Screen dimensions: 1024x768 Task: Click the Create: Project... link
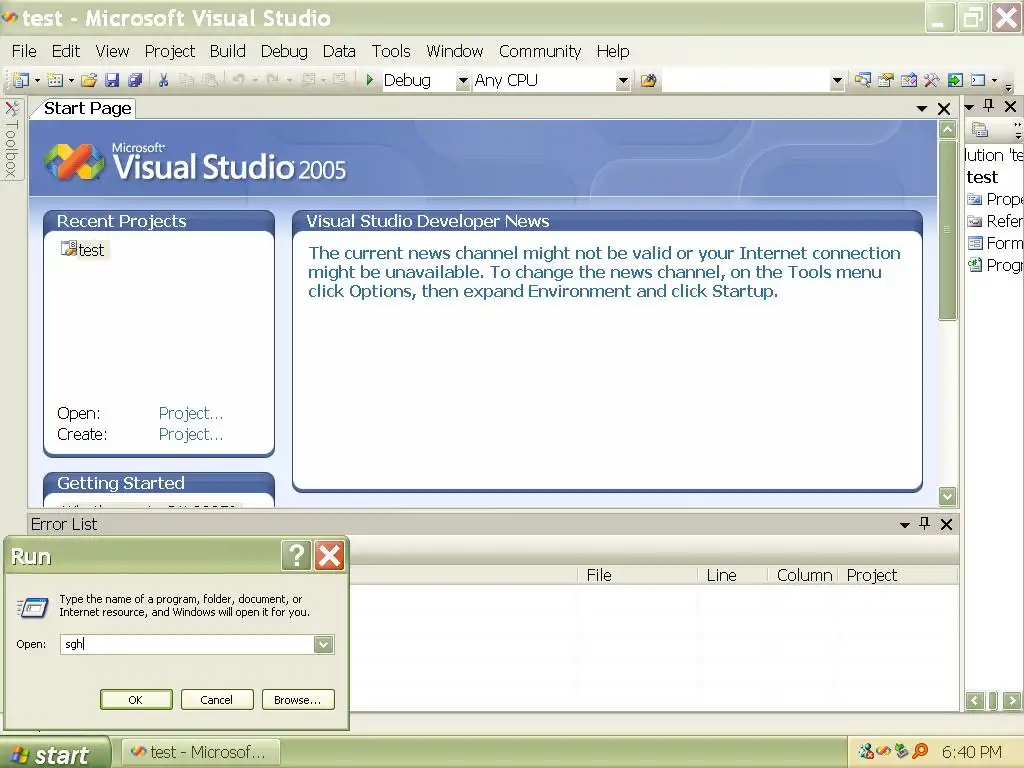coord(191,434)
